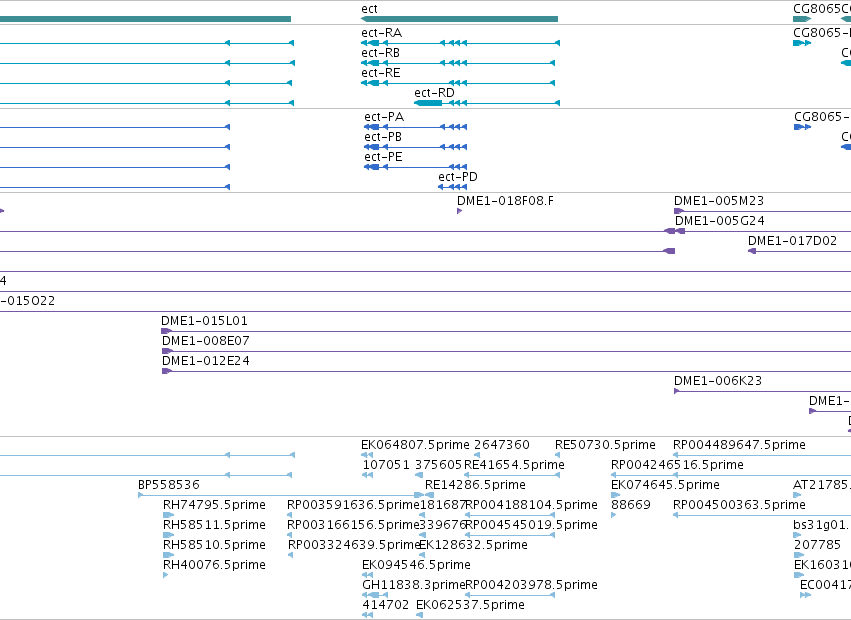Click the DME1-006K23 clone label

718,381
